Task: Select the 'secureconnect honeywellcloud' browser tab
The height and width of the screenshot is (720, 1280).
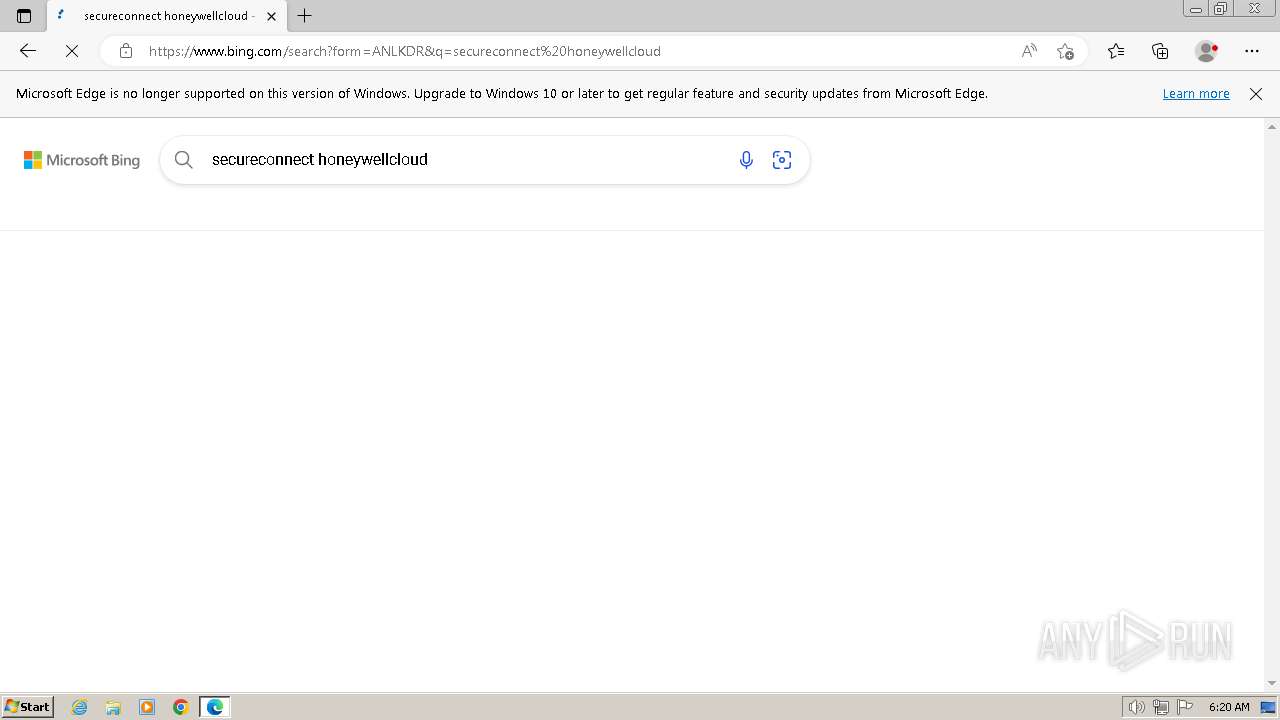Action: pos(166,16)
